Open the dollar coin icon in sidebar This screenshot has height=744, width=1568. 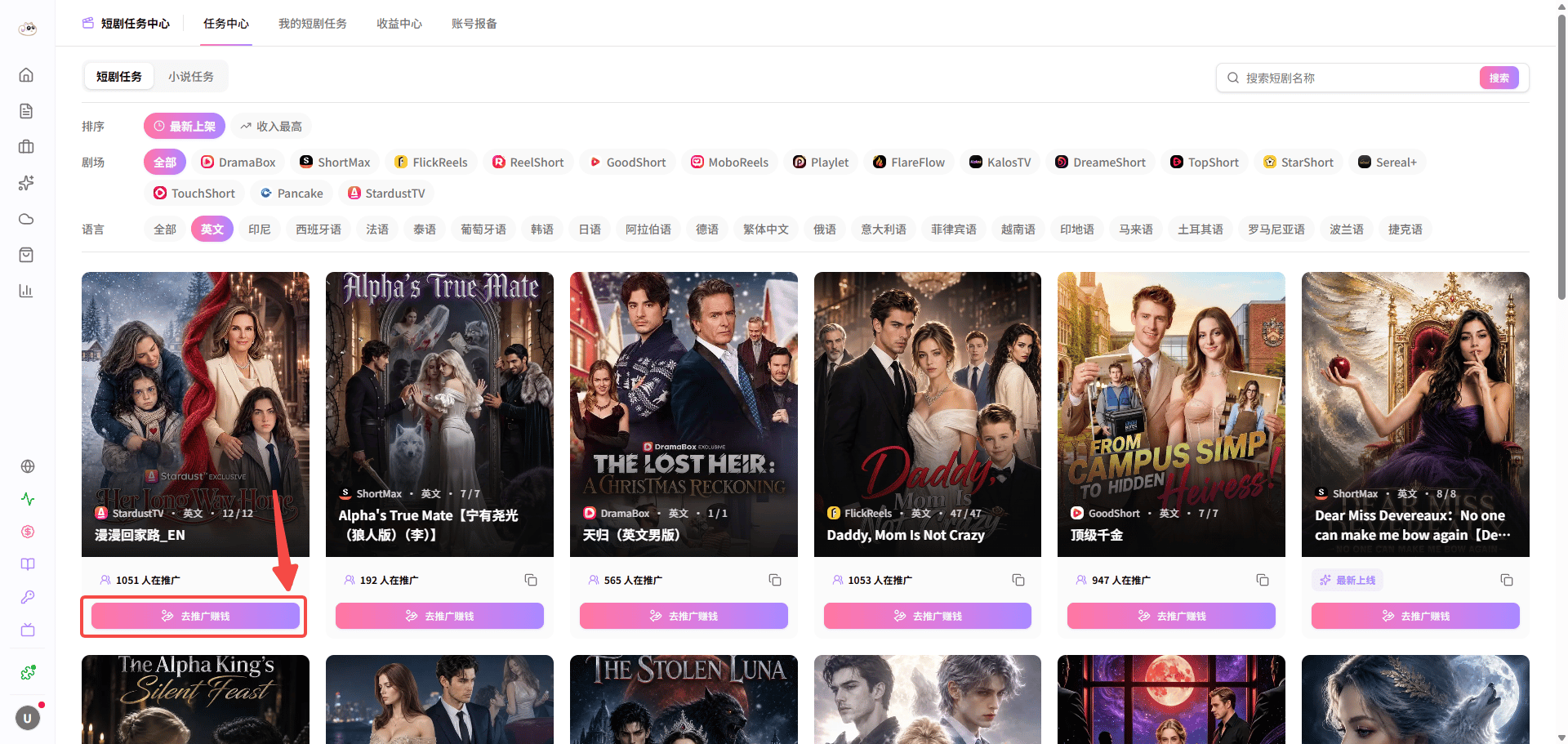[28, 532]
